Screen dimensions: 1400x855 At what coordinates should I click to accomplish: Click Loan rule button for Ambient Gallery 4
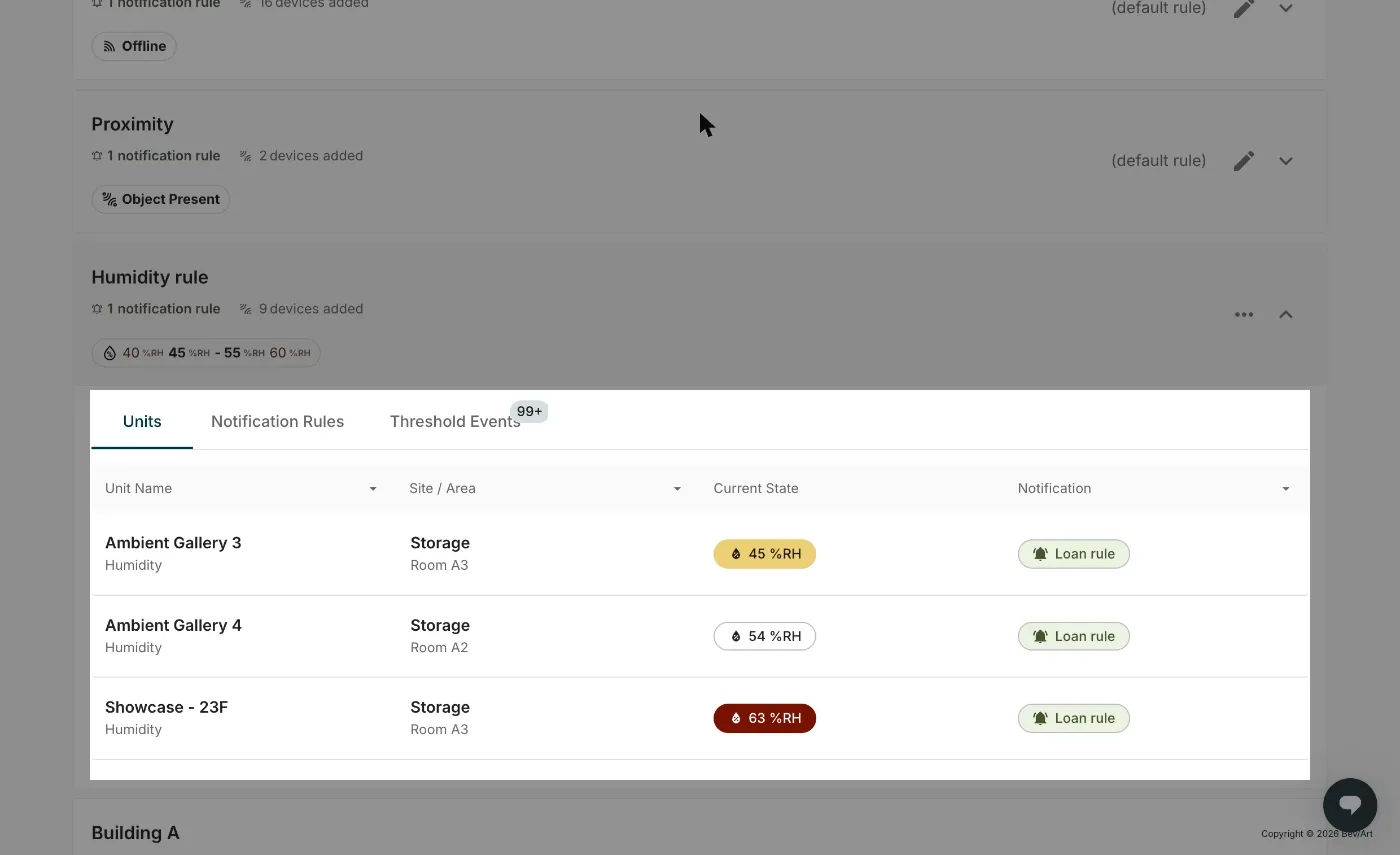(x=1074, y=636)
